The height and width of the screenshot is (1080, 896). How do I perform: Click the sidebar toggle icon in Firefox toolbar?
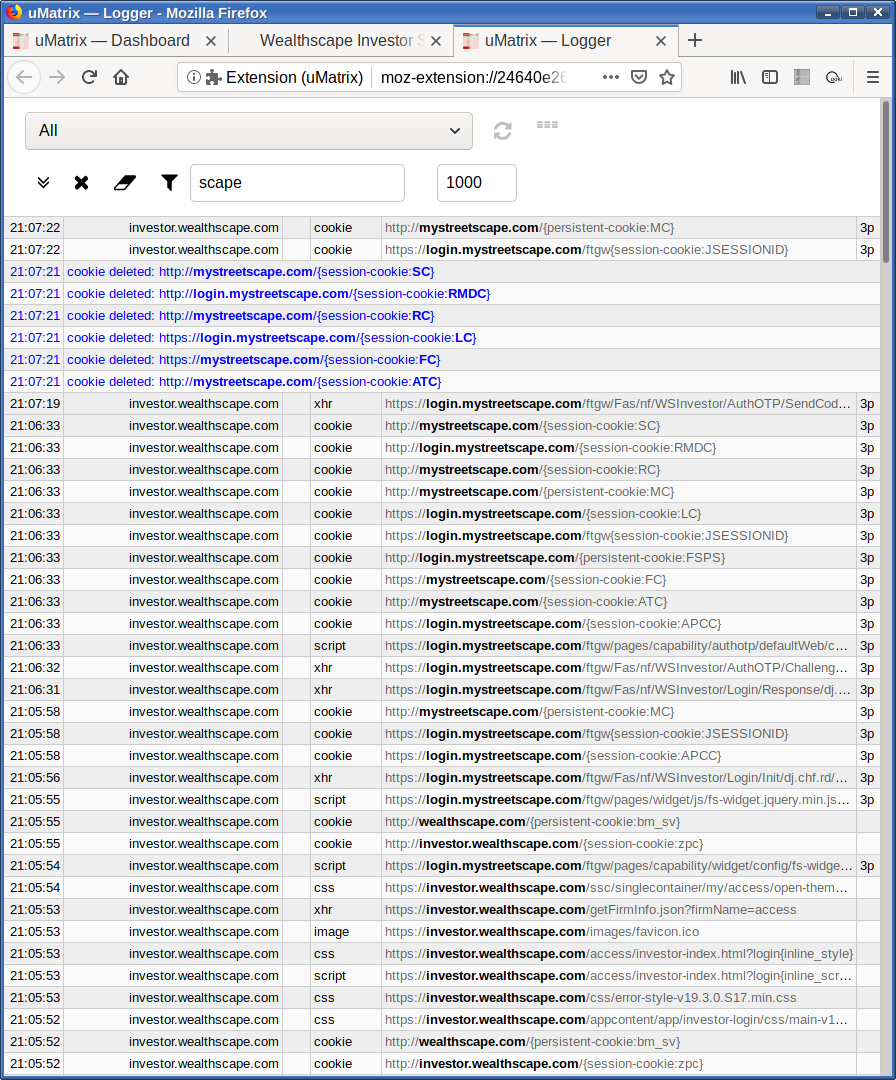(x=770, y=77)
